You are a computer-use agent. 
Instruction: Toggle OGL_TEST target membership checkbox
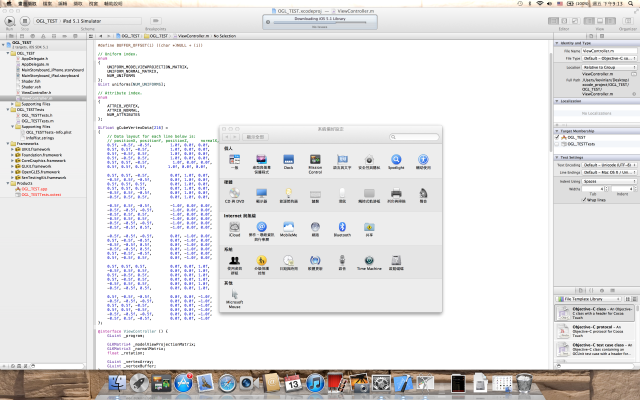click(x=557, y=138)
